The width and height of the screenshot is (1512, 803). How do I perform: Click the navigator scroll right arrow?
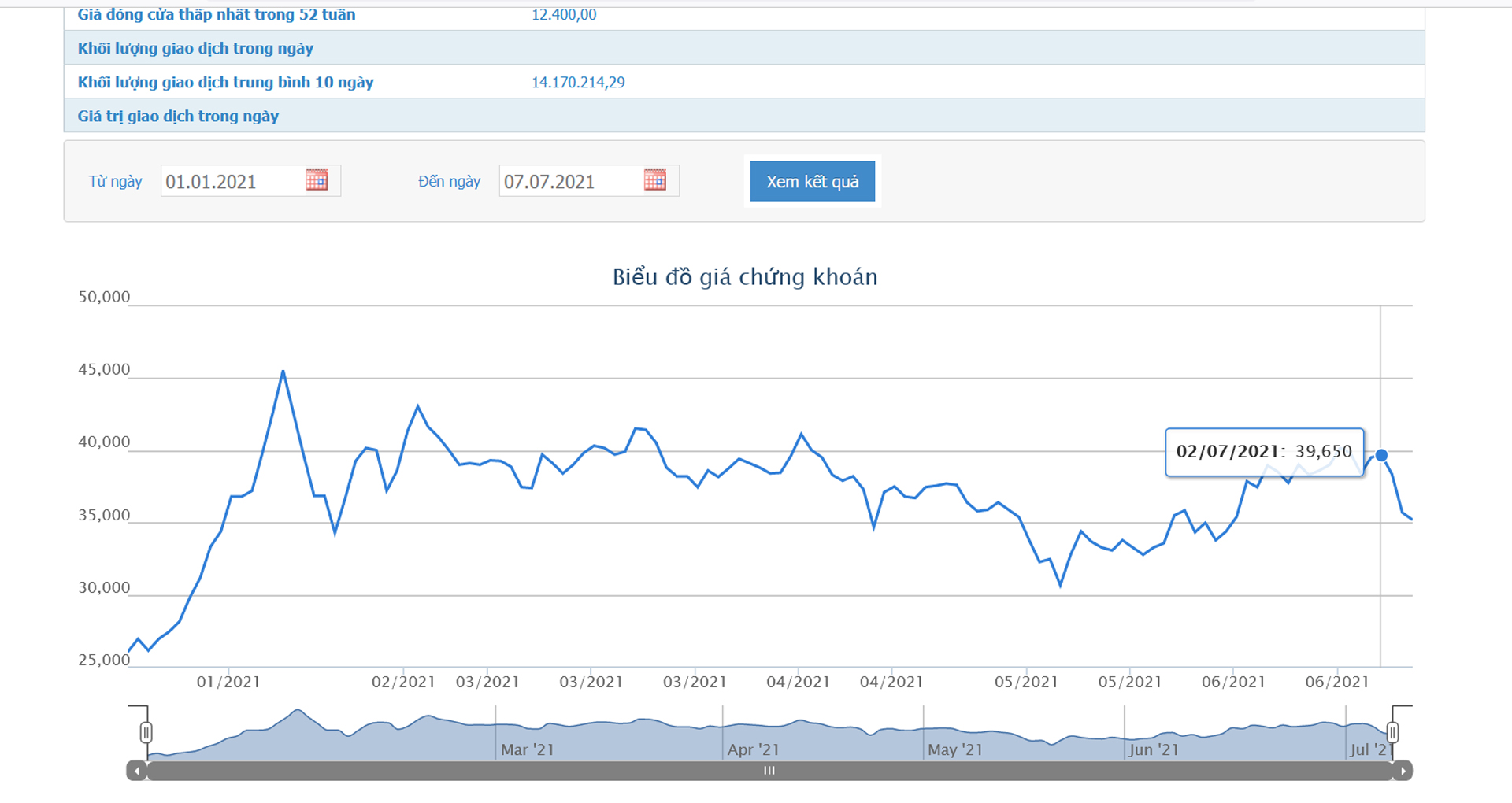[x=1403, y=771]
